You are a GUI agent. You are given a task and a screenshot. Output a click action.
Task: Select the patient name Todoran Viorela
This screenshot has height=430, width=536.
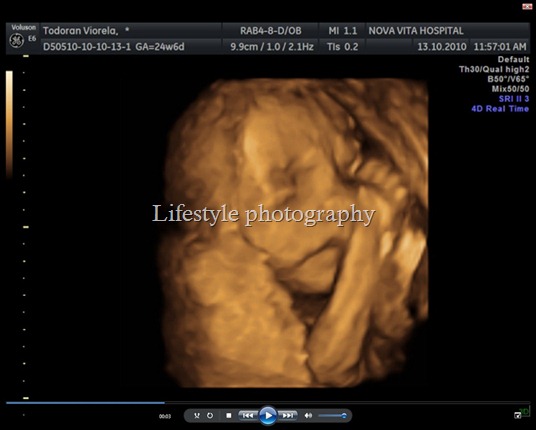[x=80, y=31]
